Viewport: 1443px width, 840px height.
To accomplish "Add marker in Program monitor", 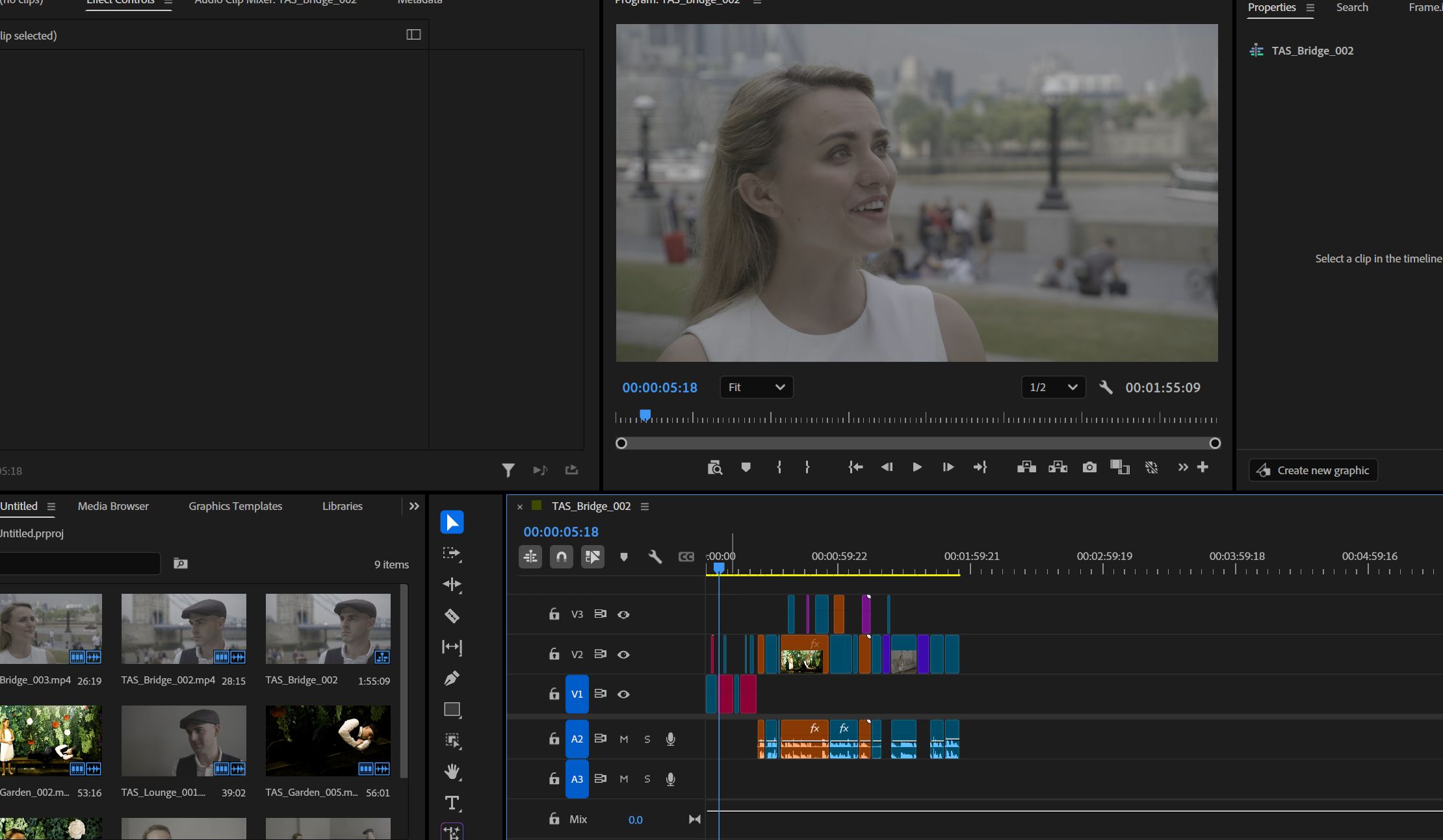I will (x=746, y=467).
